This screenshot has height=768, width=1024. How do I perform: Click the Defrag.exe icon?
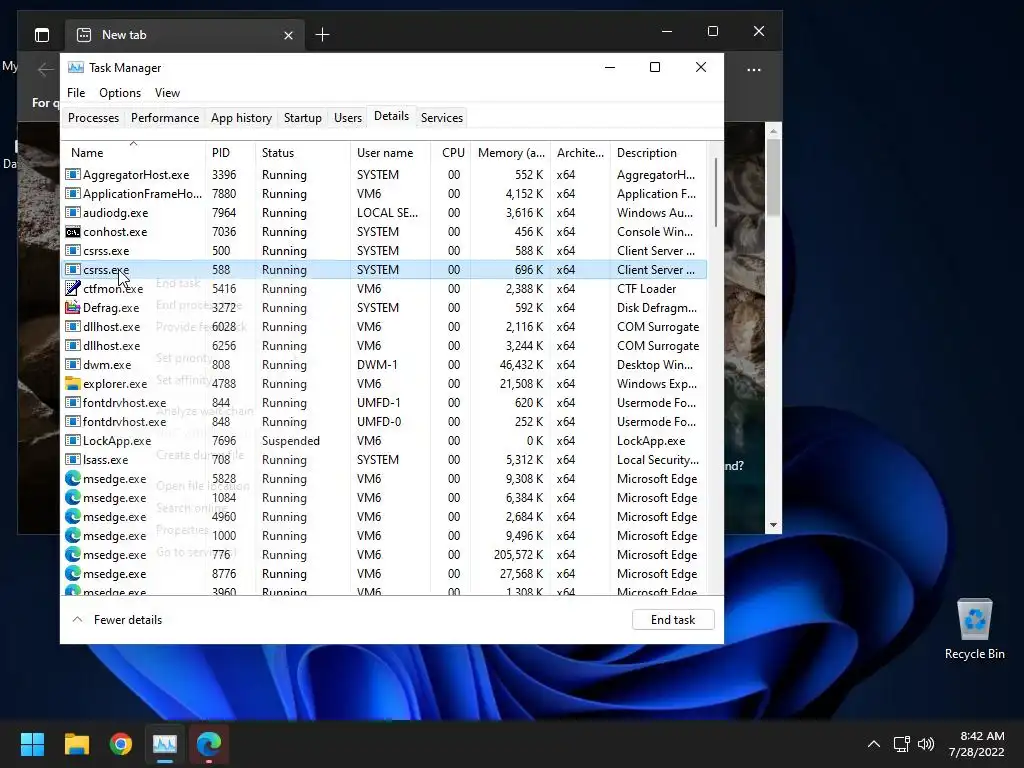point(72,308)
